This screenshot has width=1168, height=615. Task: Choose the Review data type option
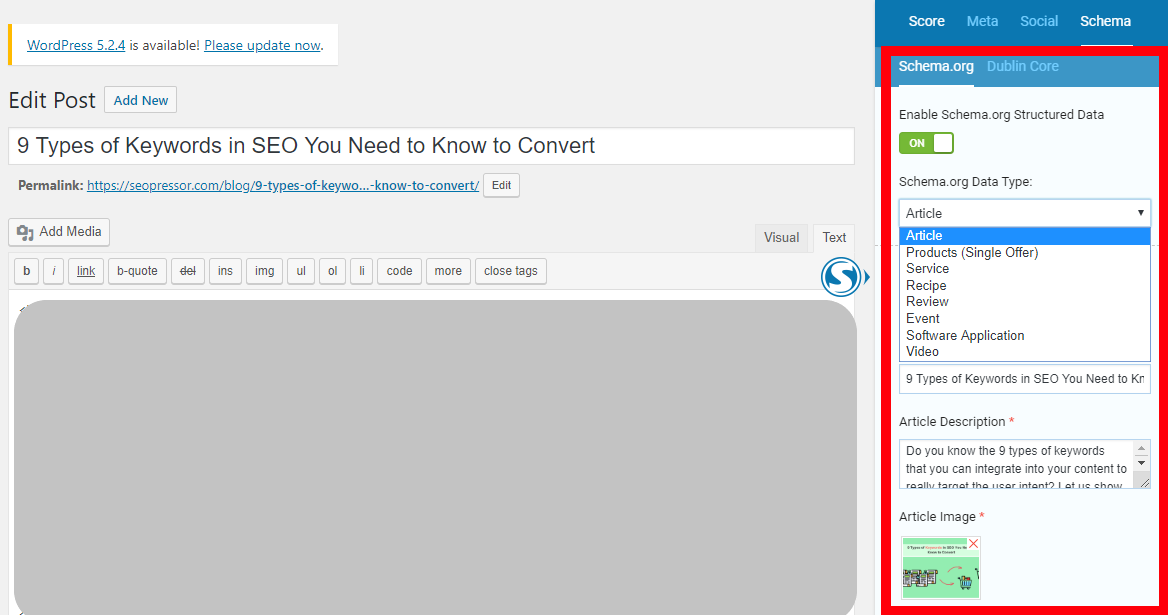pyautogui.click(x=1024, y=302)
